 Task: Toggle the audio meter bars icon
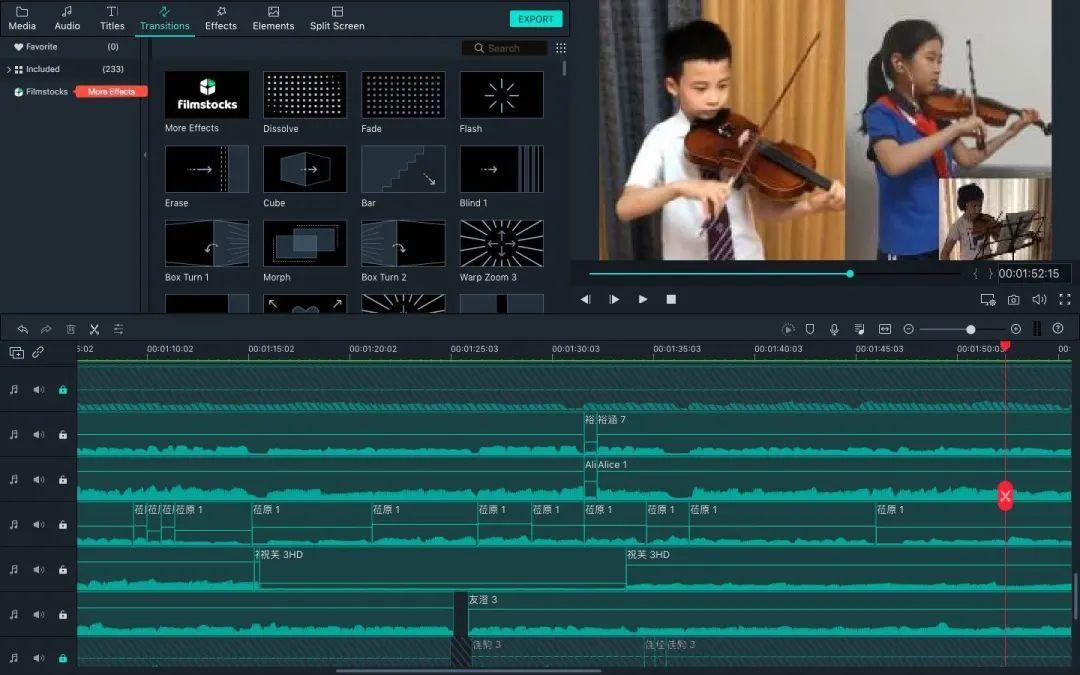(1037, 329)
